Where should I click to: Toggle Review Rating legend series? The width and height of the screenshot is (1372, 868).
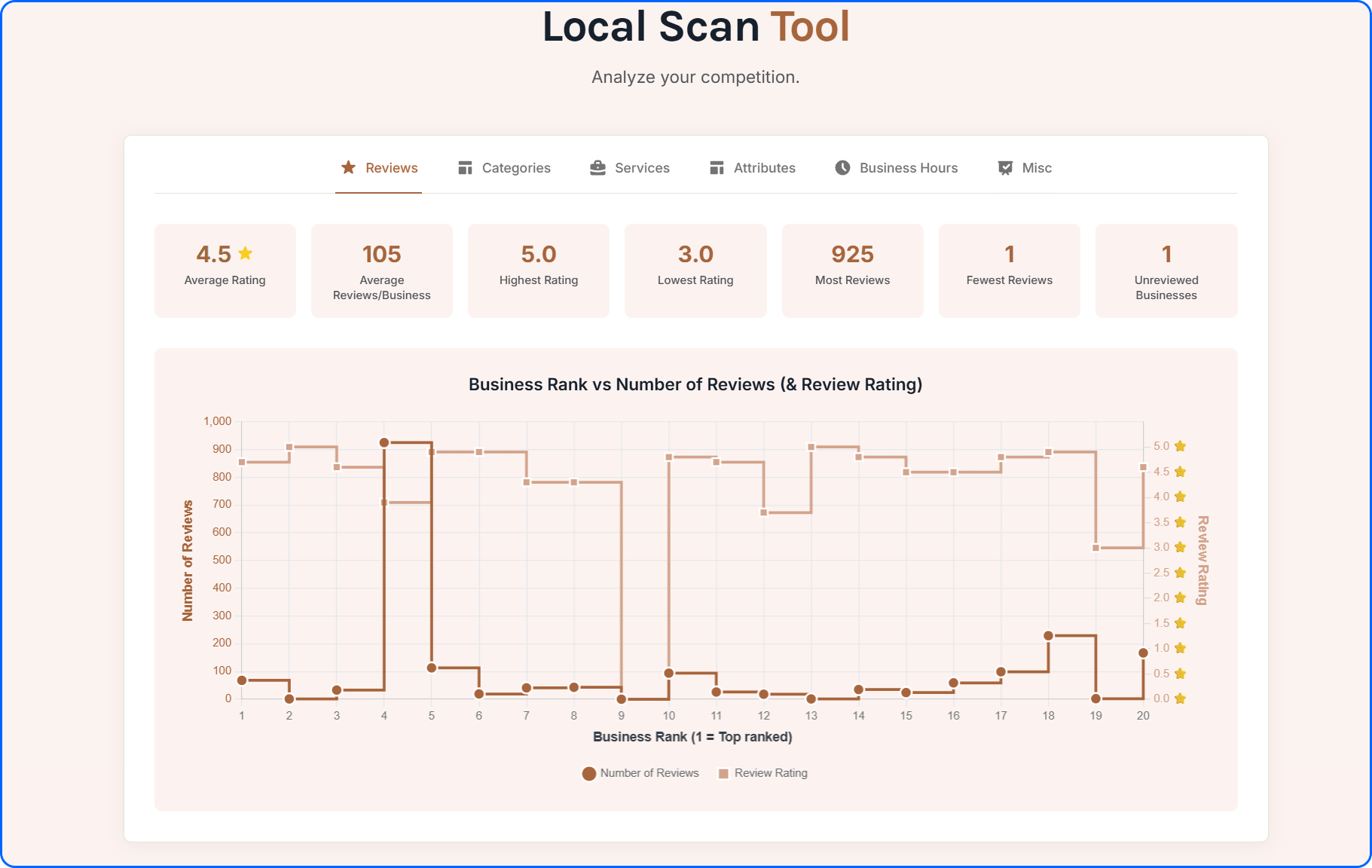(762, 773)
